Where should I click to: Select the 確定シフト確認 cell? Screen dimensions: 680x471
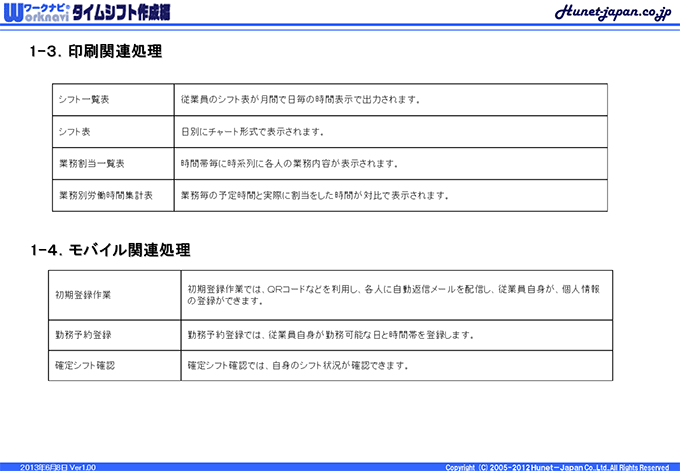[x=114, y=366]
